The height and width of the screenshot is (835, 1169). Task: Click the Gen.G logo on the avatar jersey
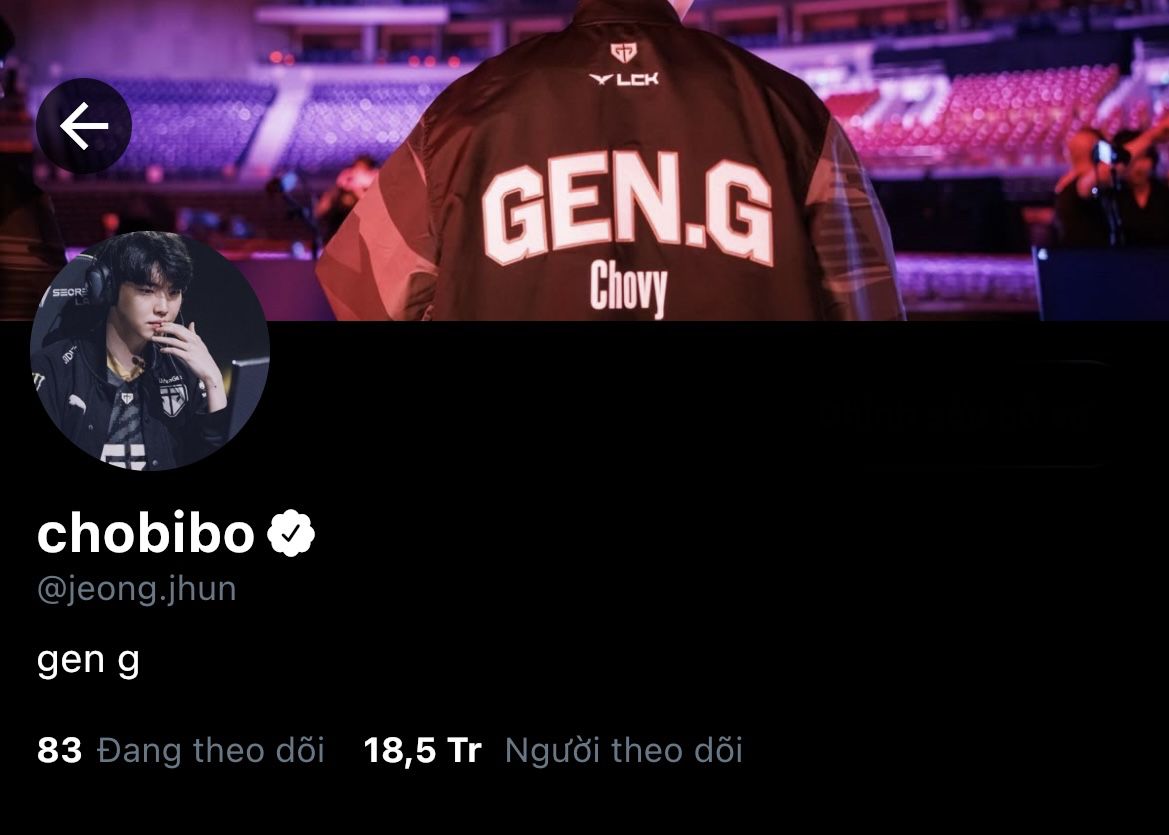tap(173, 399)
